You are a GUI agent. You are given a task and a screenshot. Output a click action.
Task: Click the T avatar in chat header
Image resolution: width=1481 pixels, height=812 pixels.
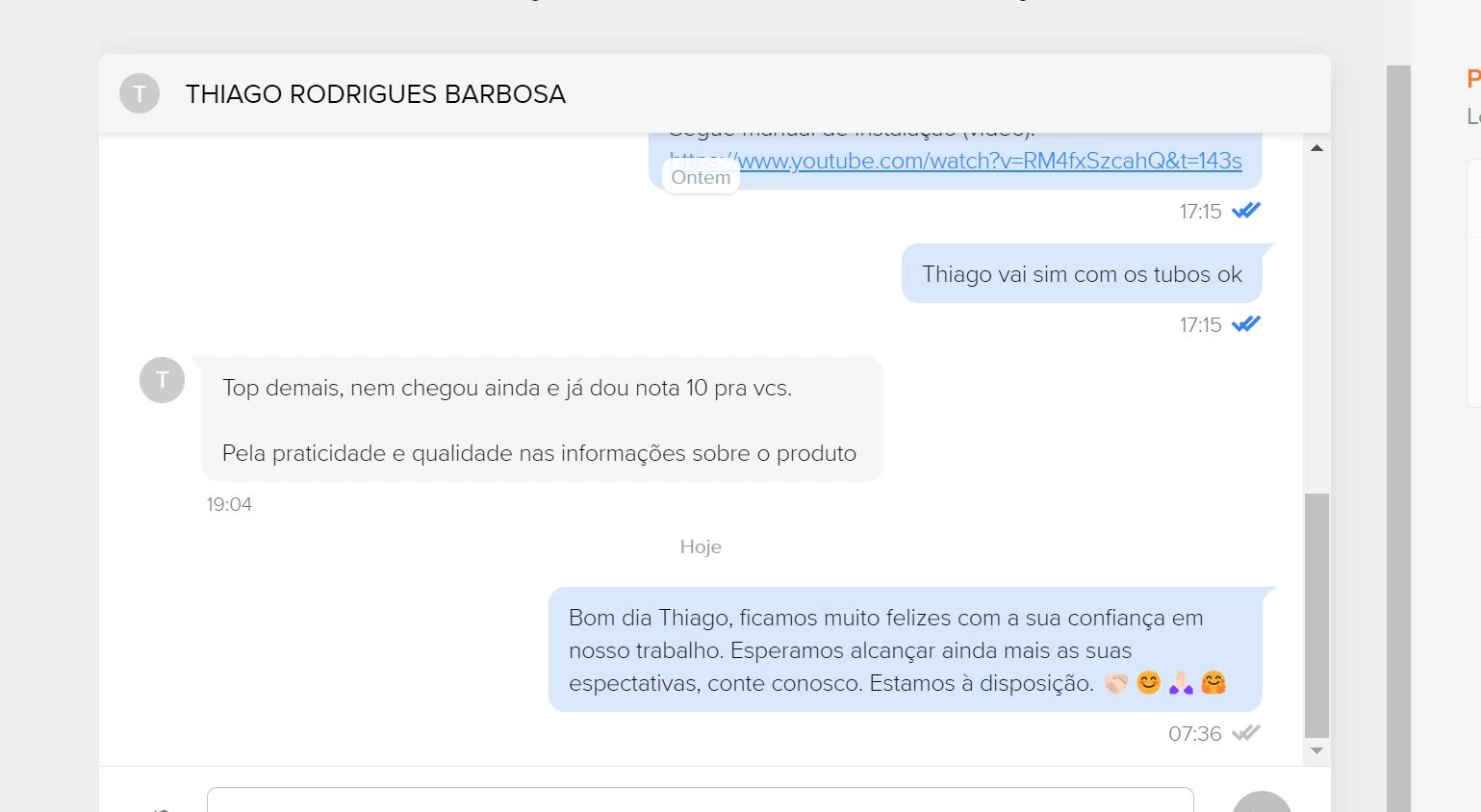pos(140,93)
